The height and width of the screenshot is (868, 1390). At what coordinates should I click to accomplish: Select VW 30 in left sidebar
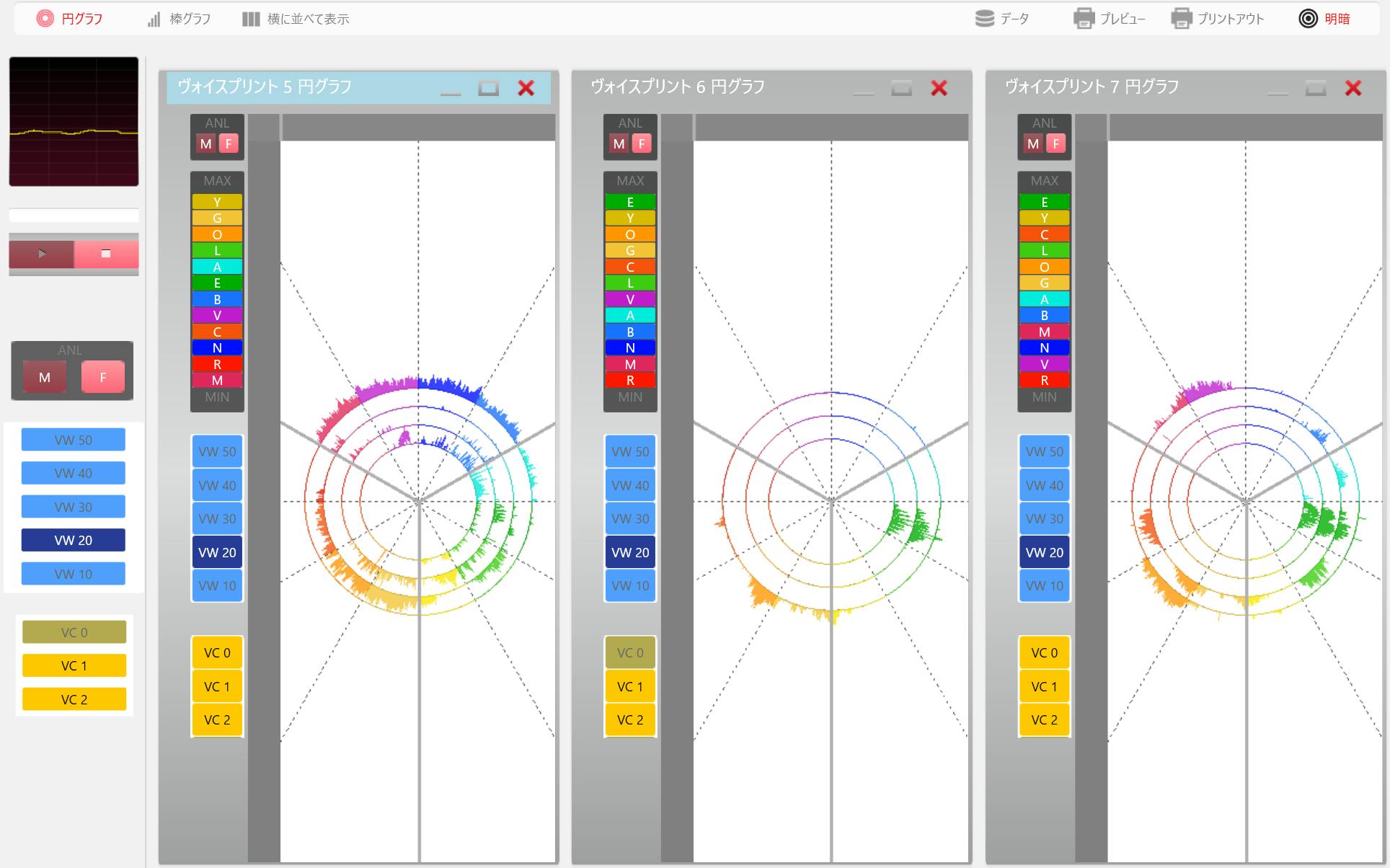pyautogui.click(x=74, y=507)
